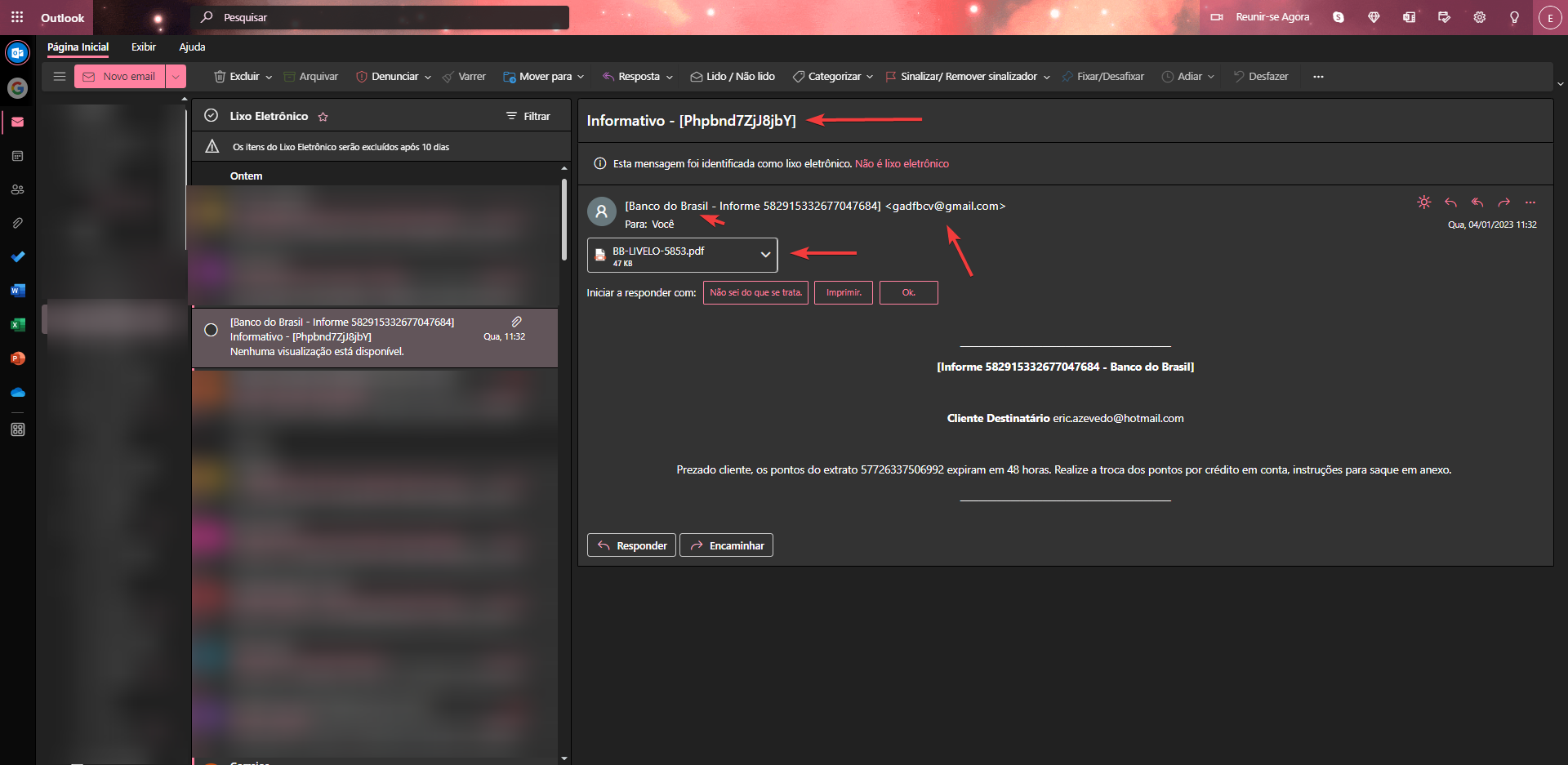This screenshot has width=1568, height=765.
Task: Open the app launcher grid icon
Action: point(17,17)
